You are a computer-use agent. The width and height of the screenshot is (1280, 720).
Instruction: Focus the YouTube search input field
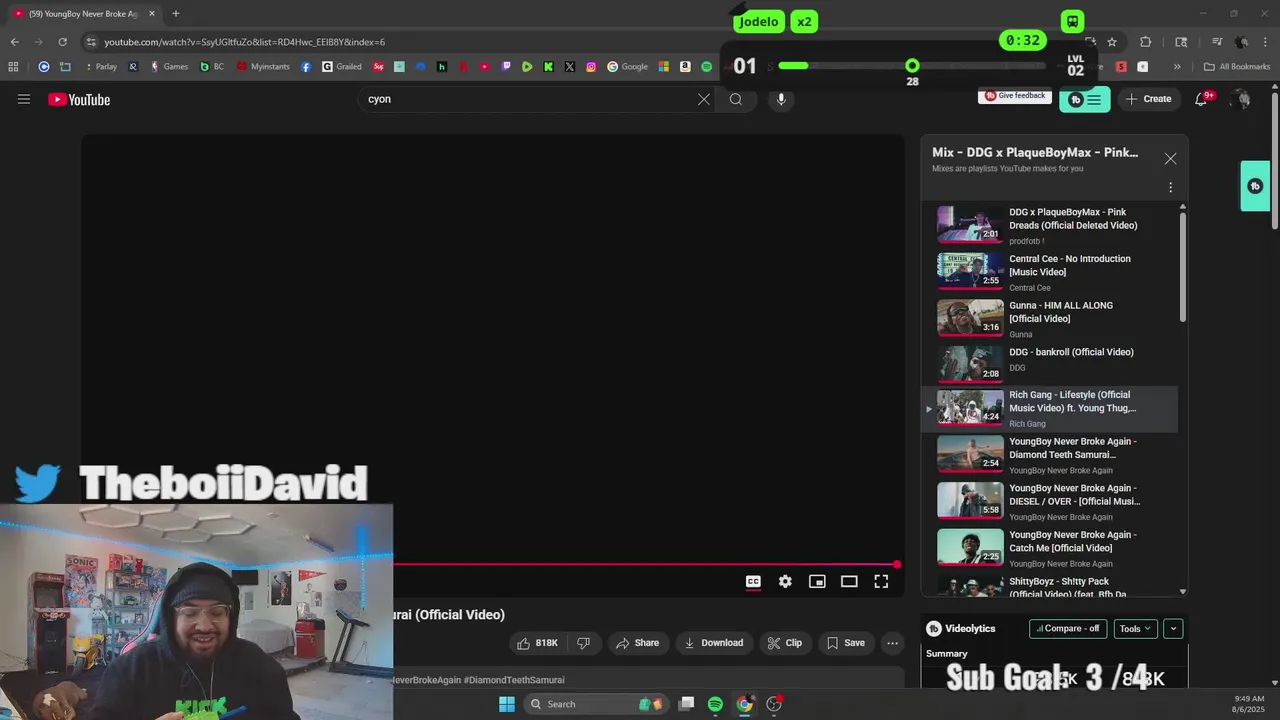point(530,99)
